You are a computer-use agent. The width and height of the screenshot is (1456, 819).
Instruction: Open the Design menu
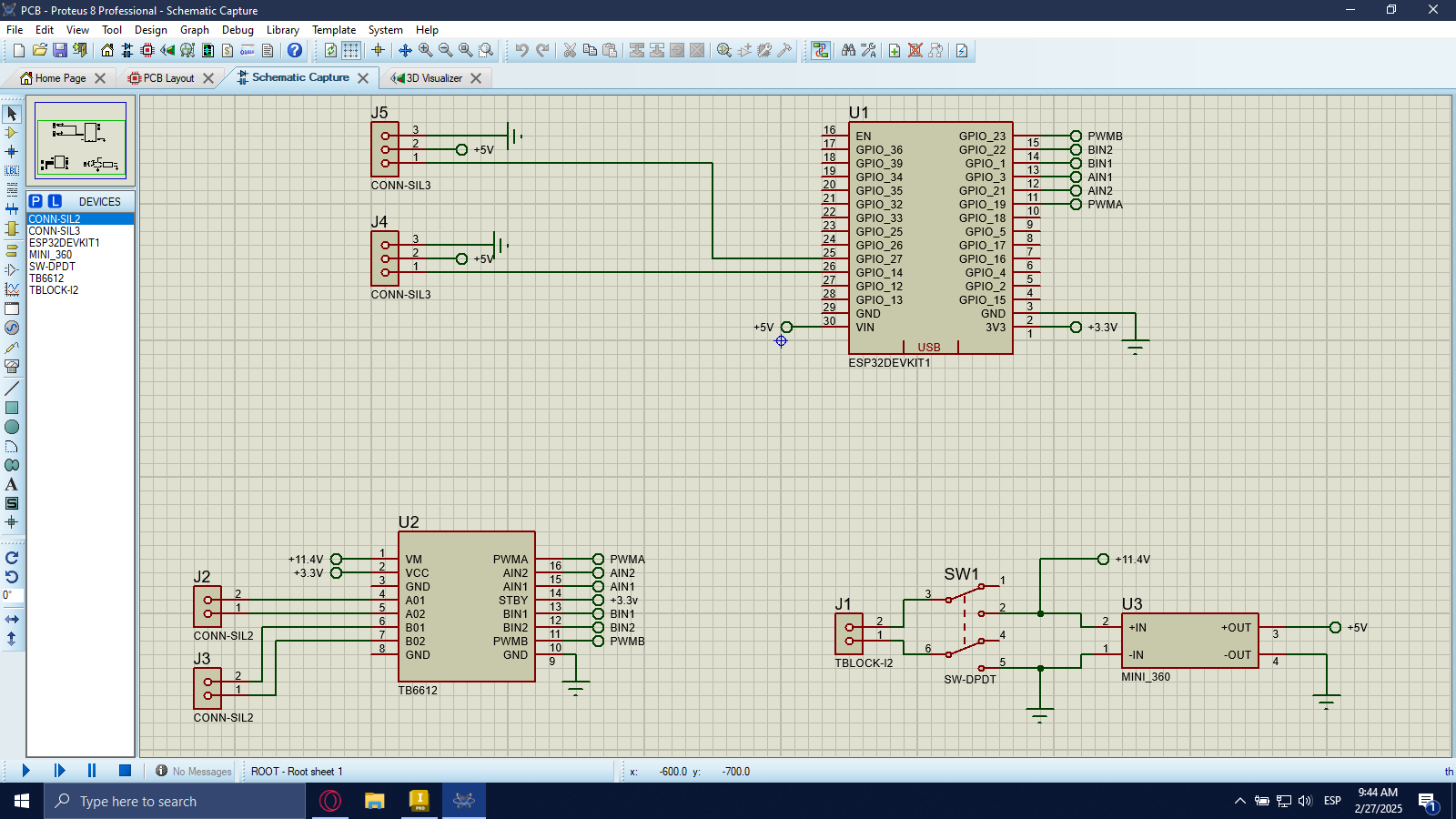[x=150, y=30]
